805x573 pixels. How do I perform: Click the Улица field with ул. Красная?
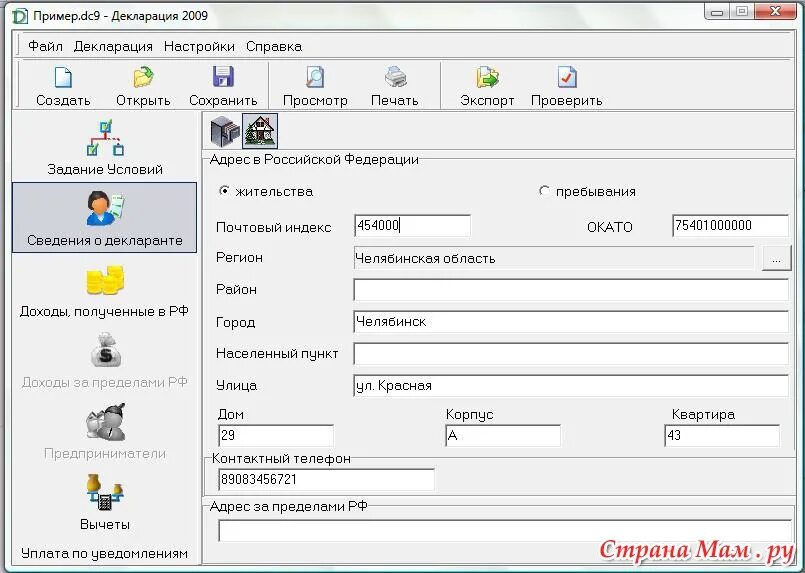point(571,386)
